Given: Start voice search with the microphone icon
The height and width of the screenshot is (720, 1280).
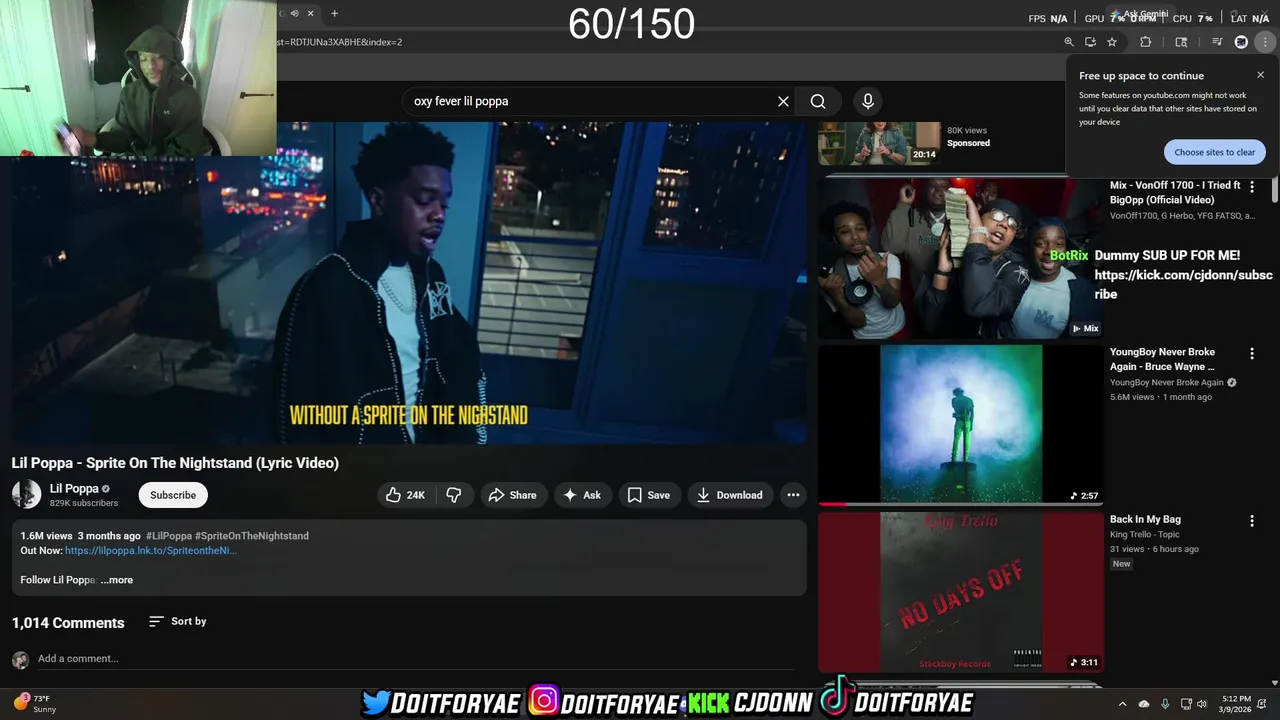Looking at the screenshot, I should tap(868, 101).
